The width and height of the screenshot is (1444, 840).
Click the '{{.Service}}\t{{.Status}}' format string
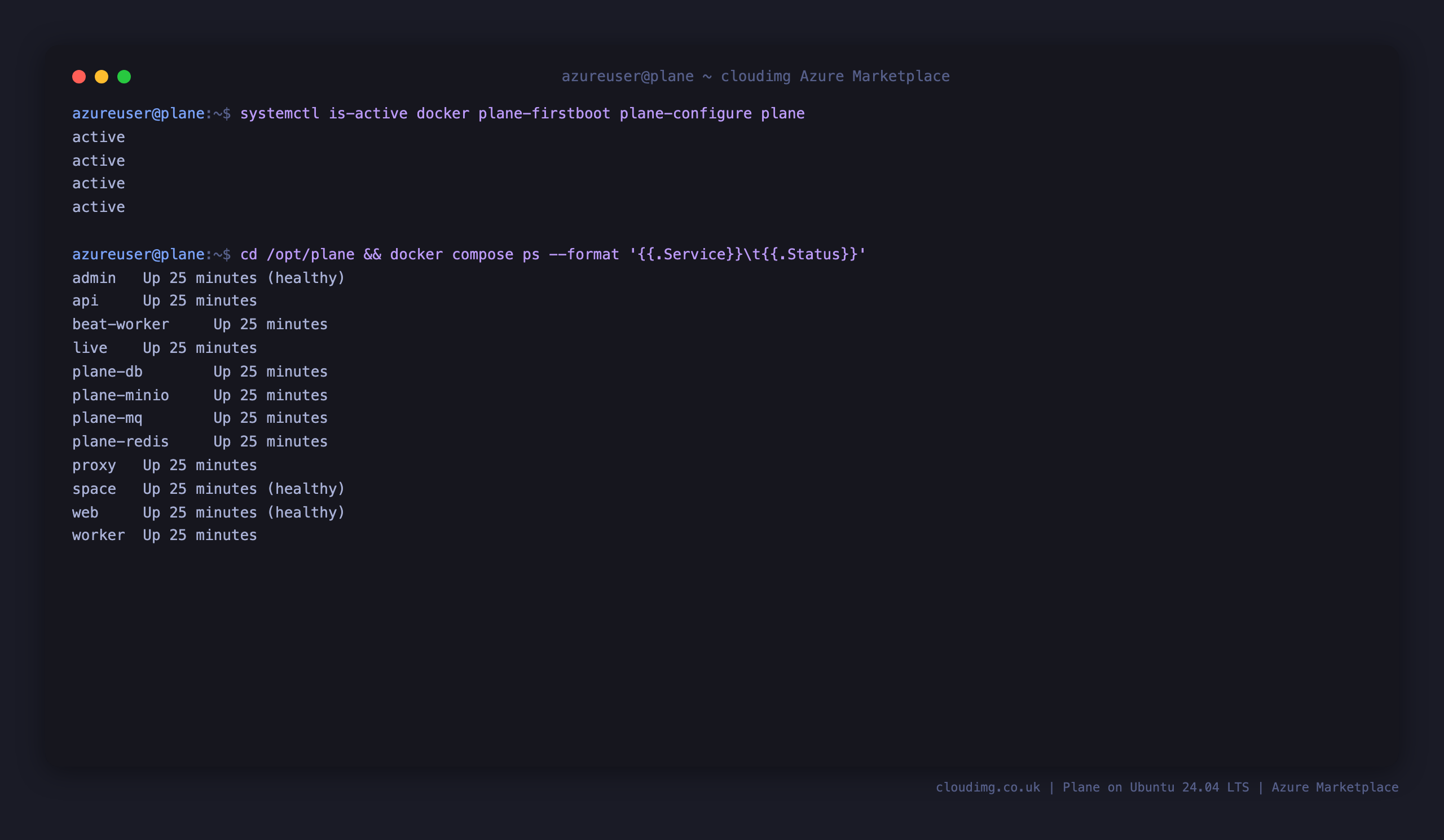(747, 254)
